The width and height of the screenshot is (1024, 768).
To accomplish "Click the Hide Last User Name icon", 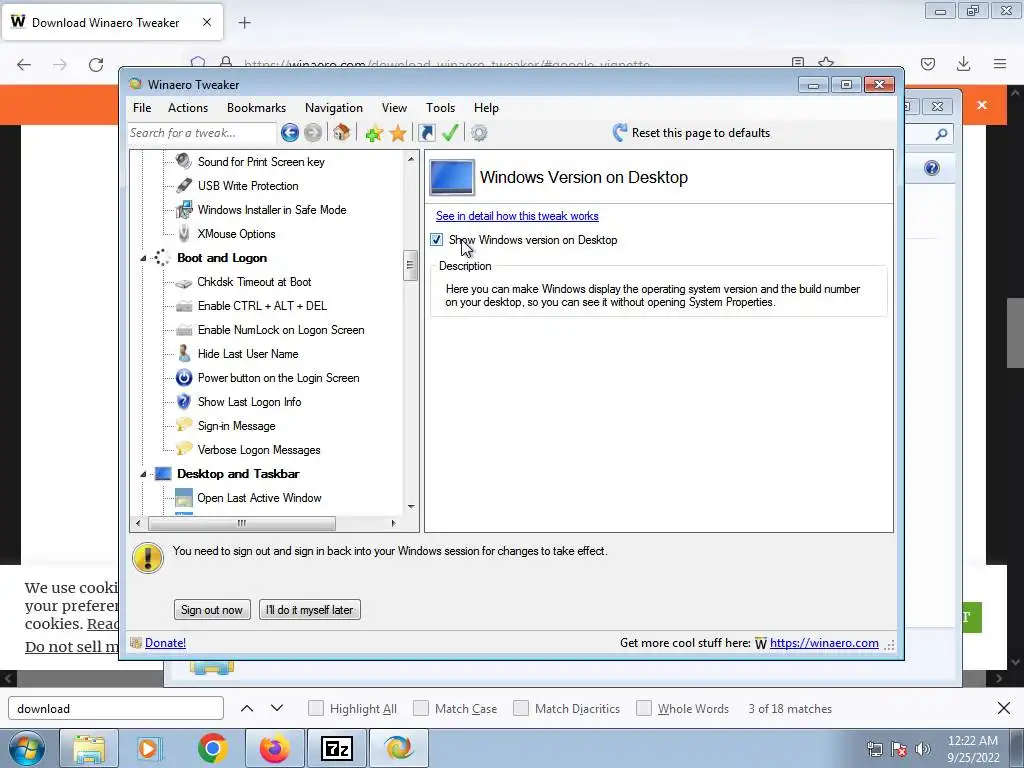I will point(184,353).
